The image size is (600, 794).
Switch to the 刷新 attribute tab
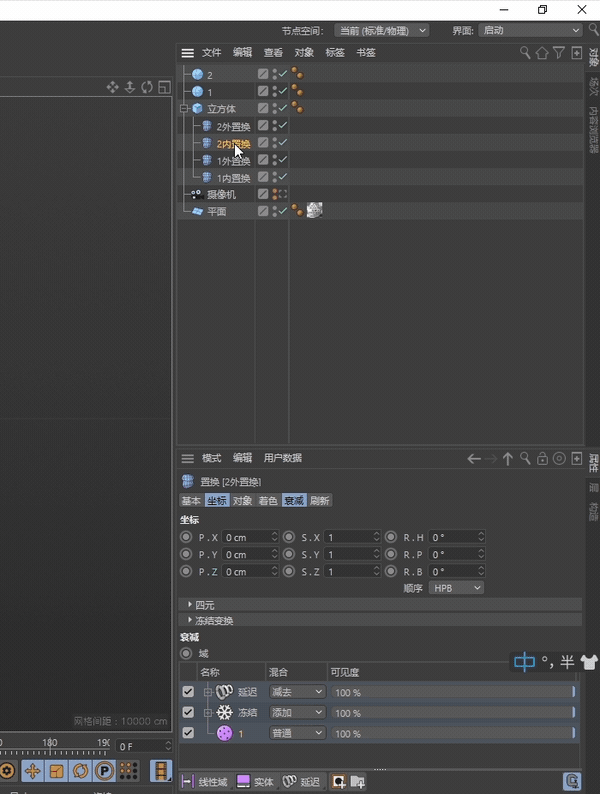pyautogui.click(x=319, y=501)
